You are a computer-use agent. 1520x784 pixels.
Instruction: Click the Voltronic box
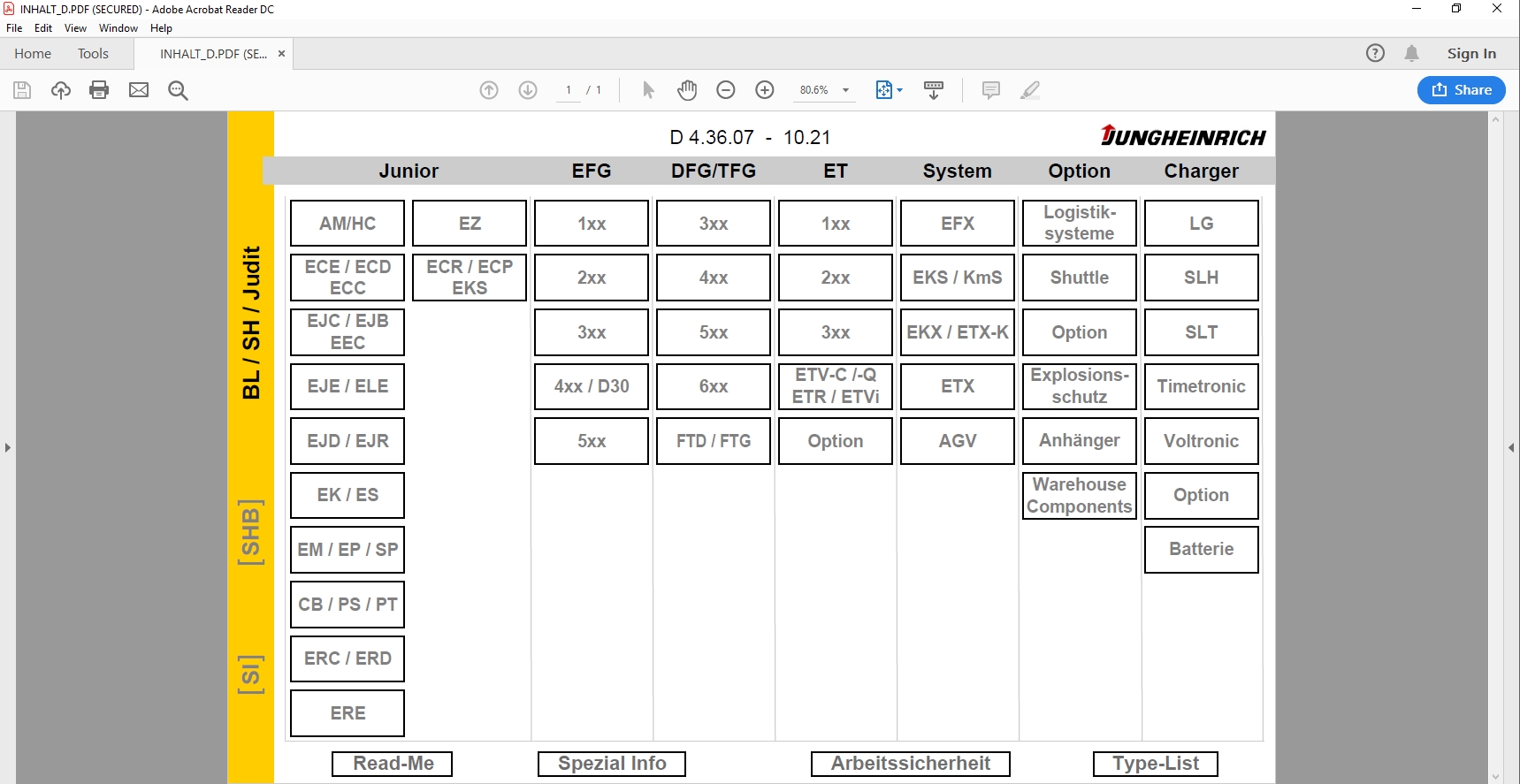(1202, 441)
